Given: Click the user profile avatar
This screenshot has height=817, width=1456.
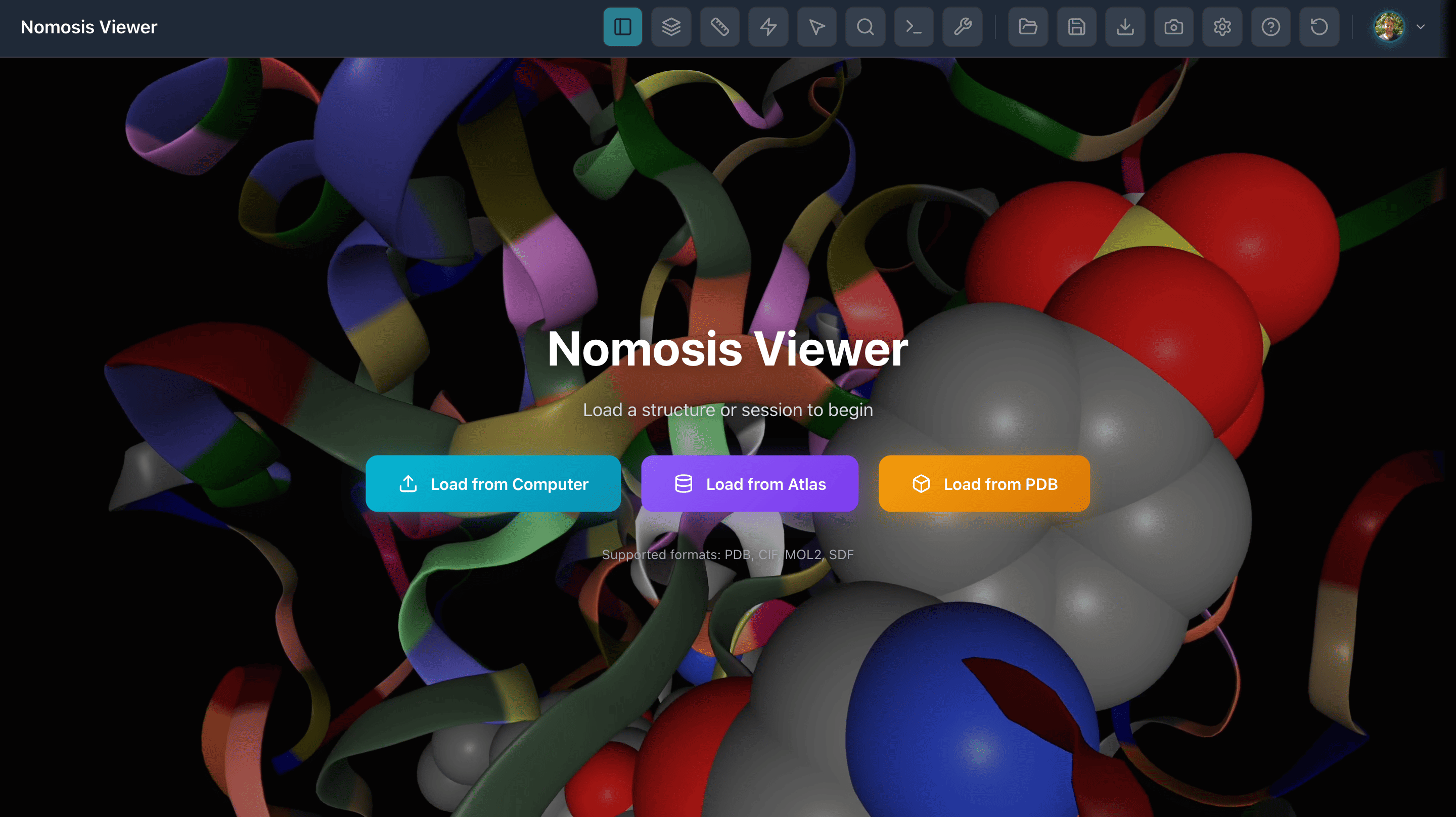Looking at the screenshot, I should [x=1389, y=27].
